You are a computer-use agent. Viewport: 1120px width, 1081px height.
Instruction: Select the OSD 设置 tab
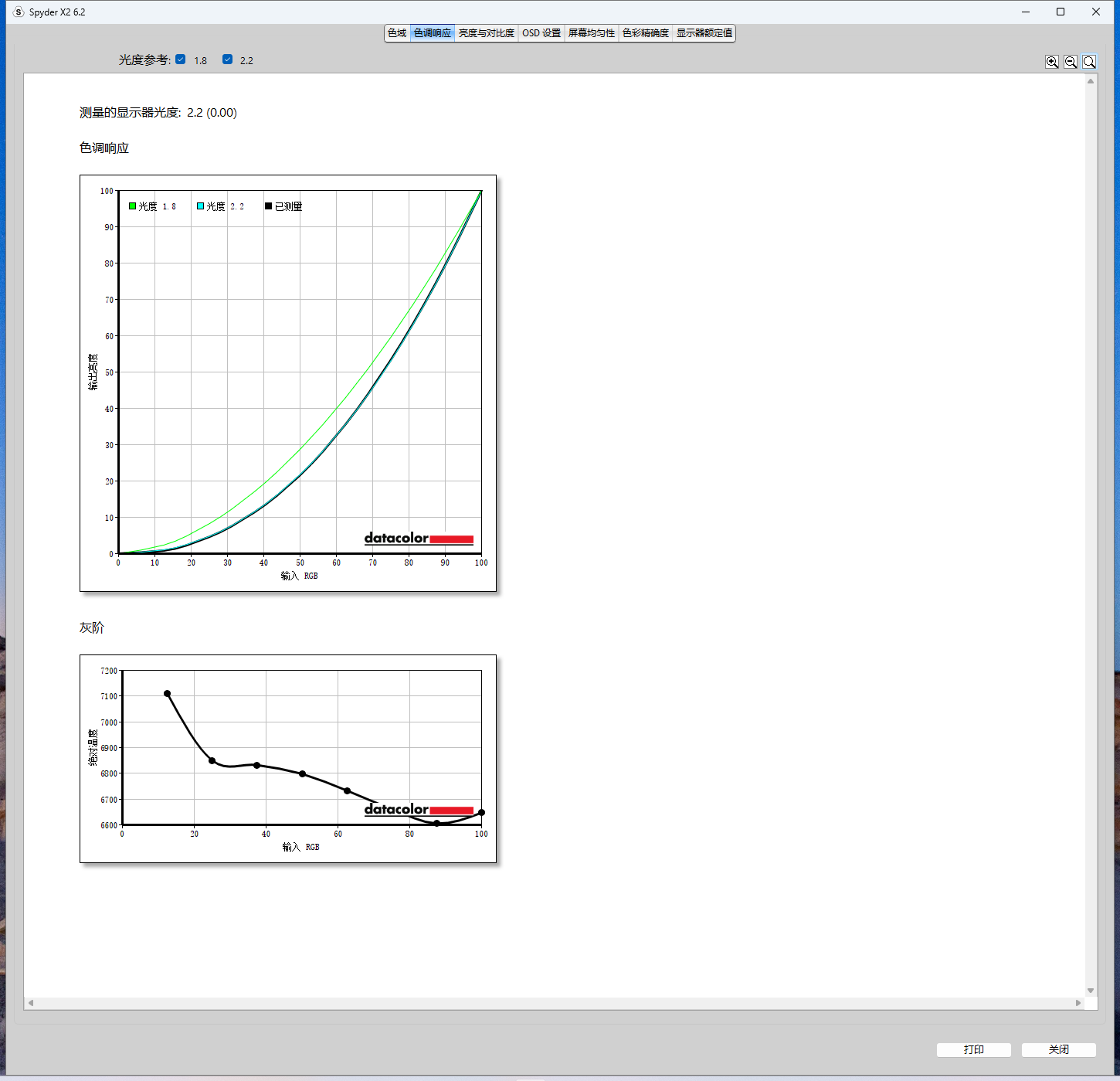point(541,33)
